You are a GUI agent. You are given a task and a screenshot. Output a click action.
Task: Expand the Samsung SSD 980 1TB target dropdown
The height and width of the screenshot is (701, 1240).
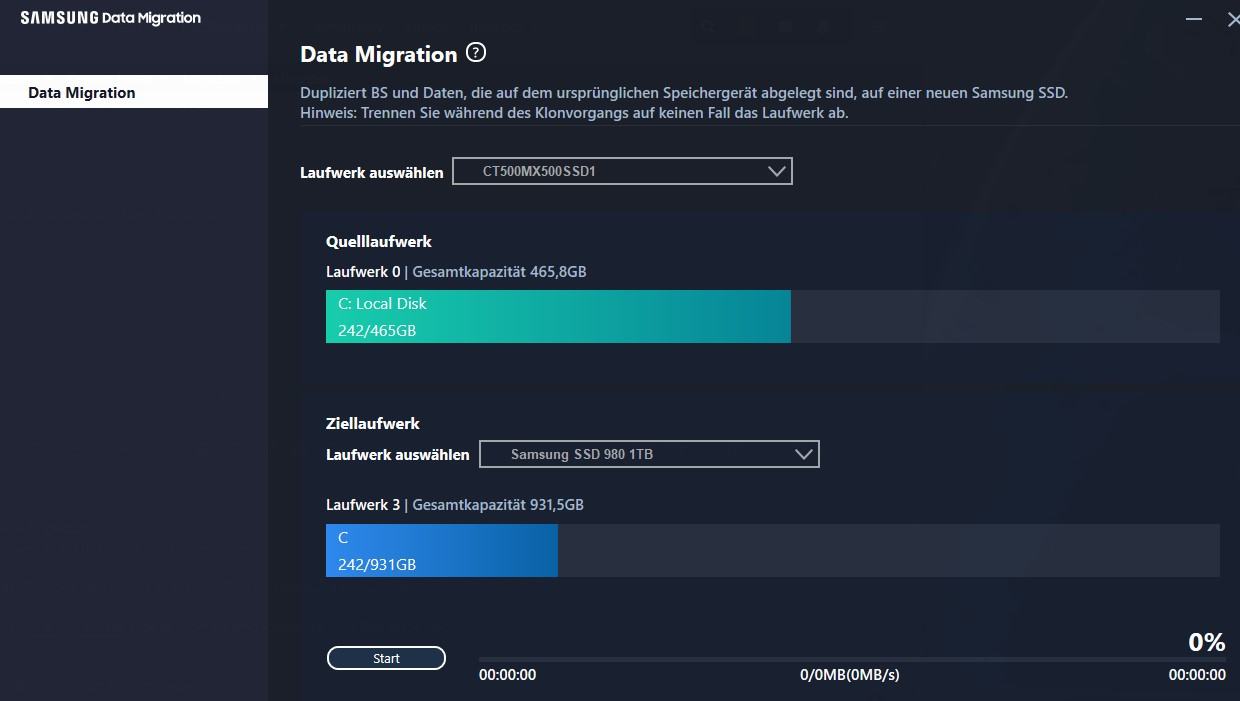click(x=649, y=454)
